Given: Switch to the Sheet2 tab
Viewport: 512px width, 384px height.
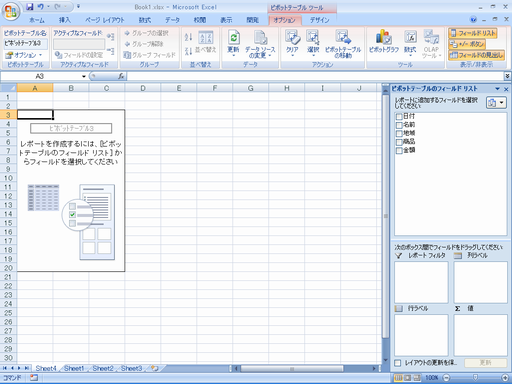Looking at the screenshot, I should [x=103, y=368].
